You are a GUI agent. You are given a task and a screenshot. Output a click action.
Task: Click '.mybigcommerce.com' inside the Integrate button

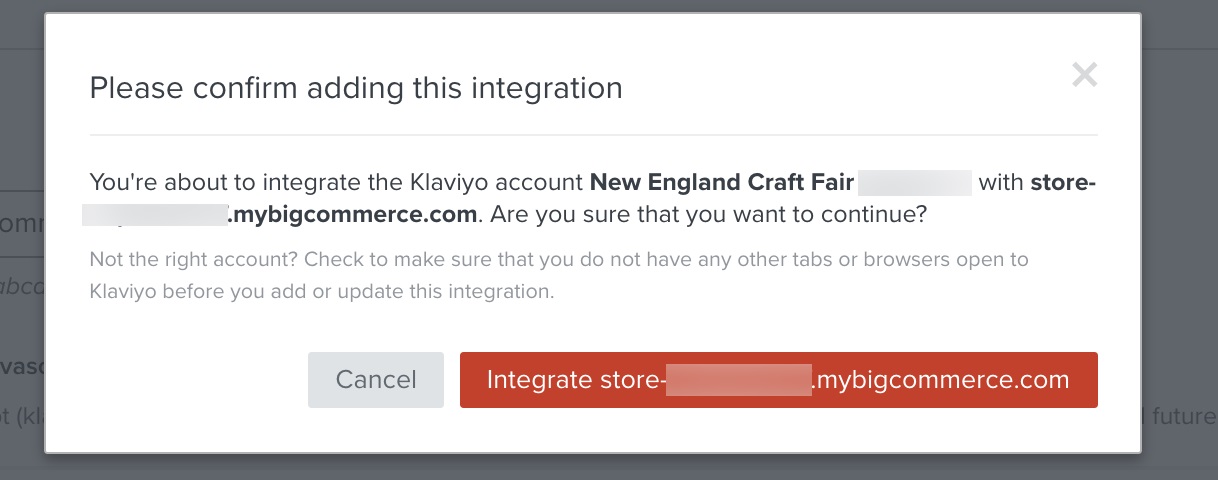tap(940, 380)
